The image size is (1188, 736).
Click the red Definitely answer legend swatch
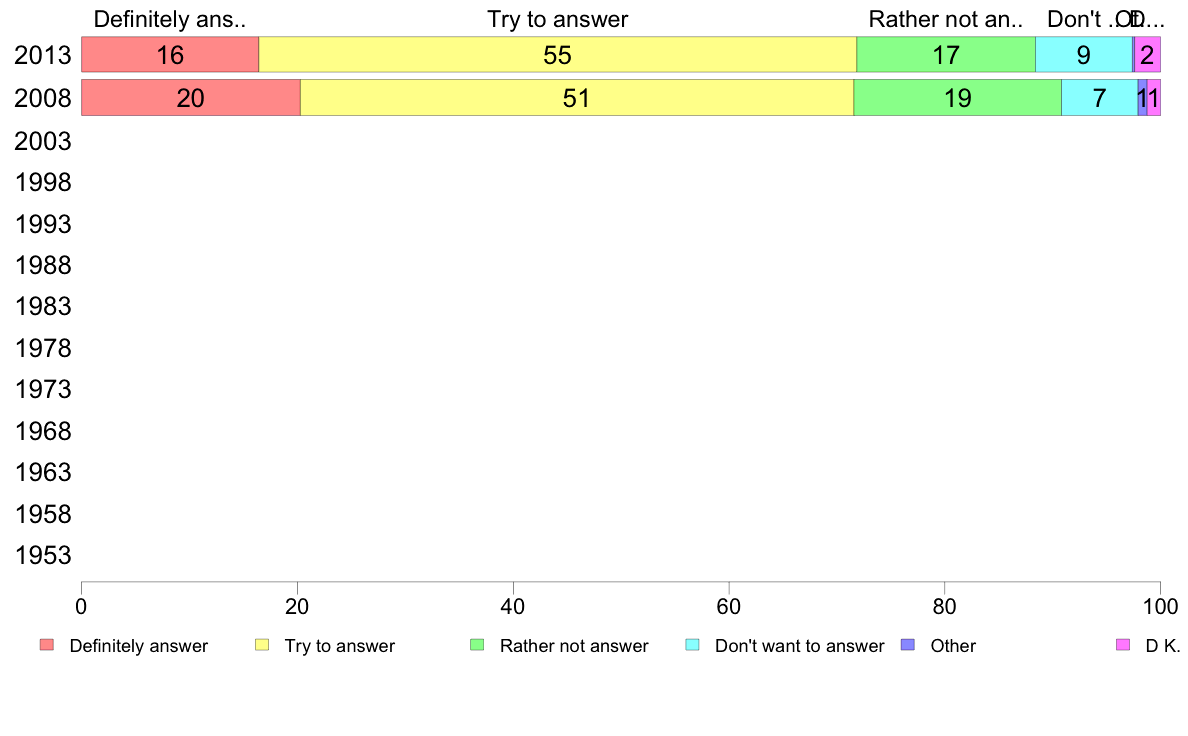coord(46,645)
